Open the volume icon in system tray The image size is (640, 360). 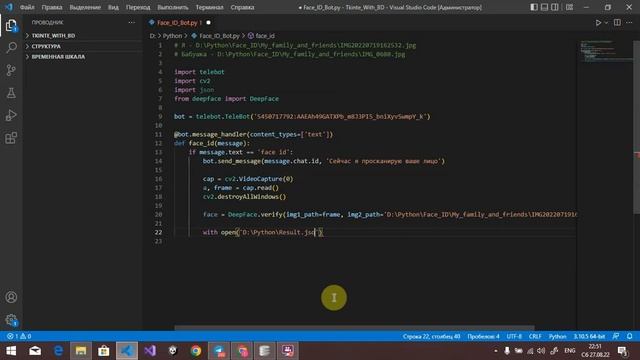[541, 351]
